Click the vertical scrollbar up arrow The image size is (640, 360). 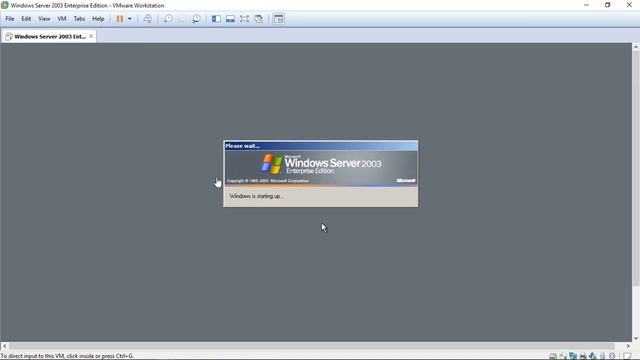pos(636,47)
